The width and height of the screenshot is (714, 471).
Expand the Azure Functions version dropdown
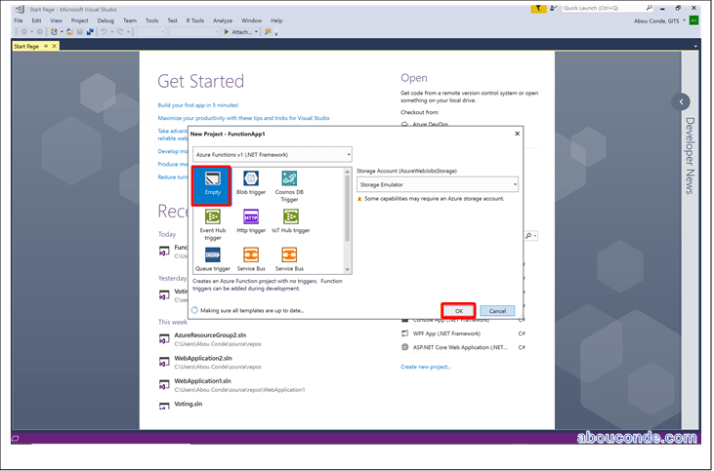(271, 154)
